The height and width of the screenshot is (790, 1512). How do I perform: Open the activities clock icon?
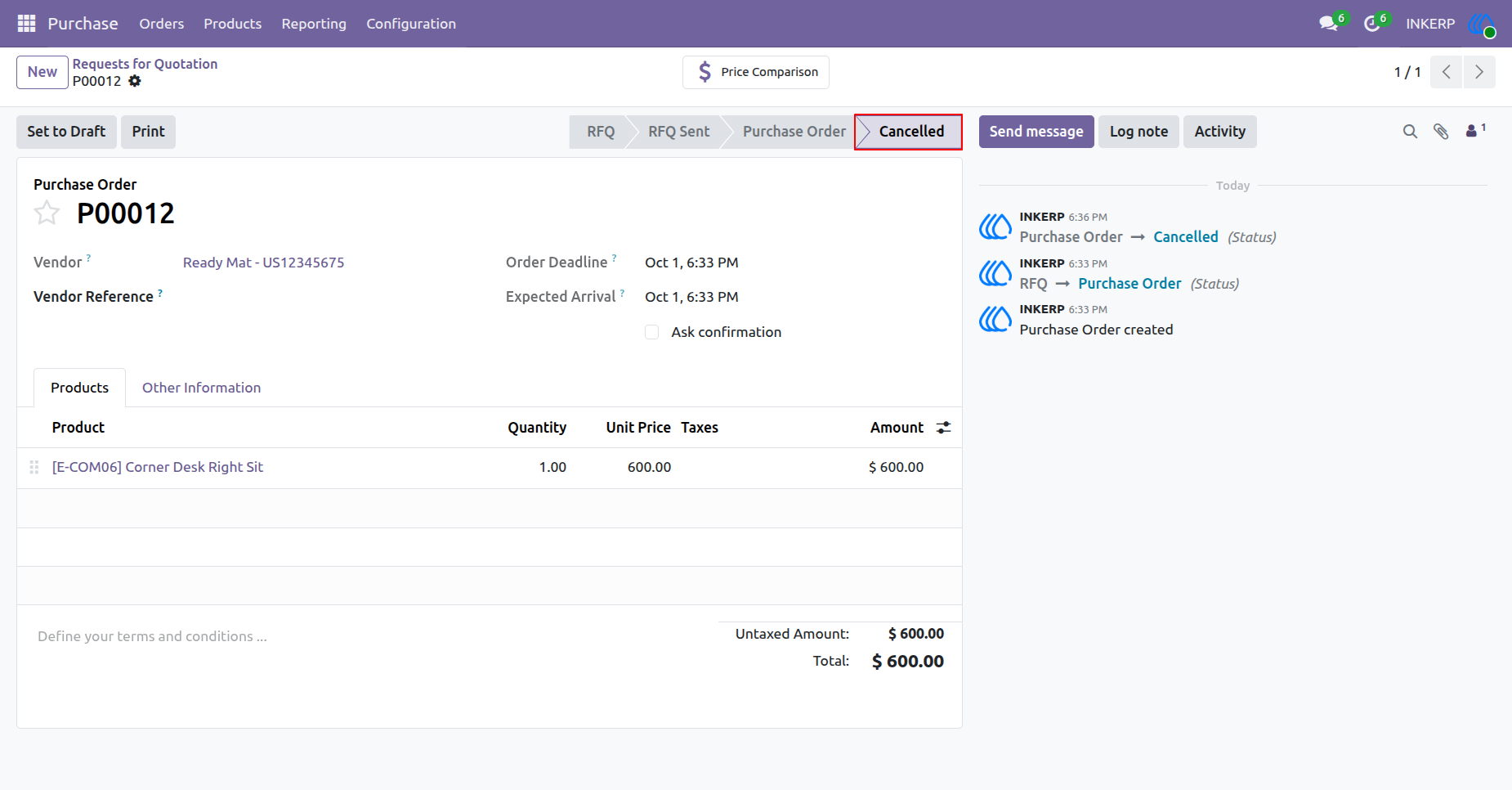coord(1372,24)
